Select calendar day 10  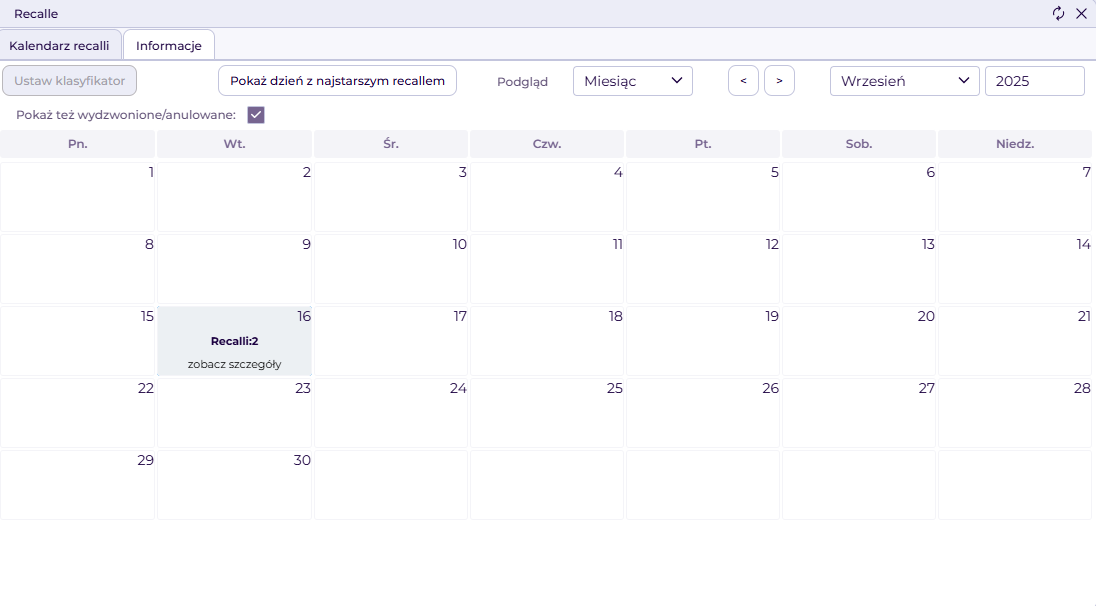pos(391,269)
